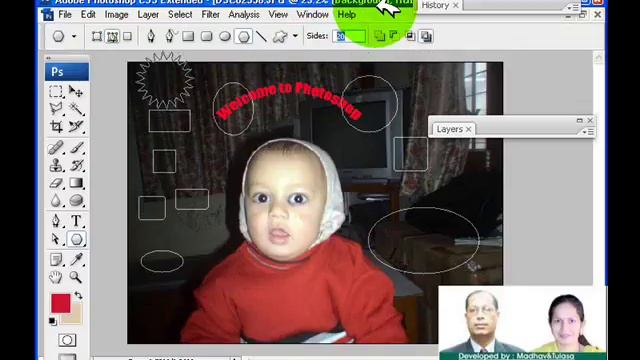The width and height of the screenshot is (640, 360).
Task: Open the Edit menu
Action: (x=88, y=15)
